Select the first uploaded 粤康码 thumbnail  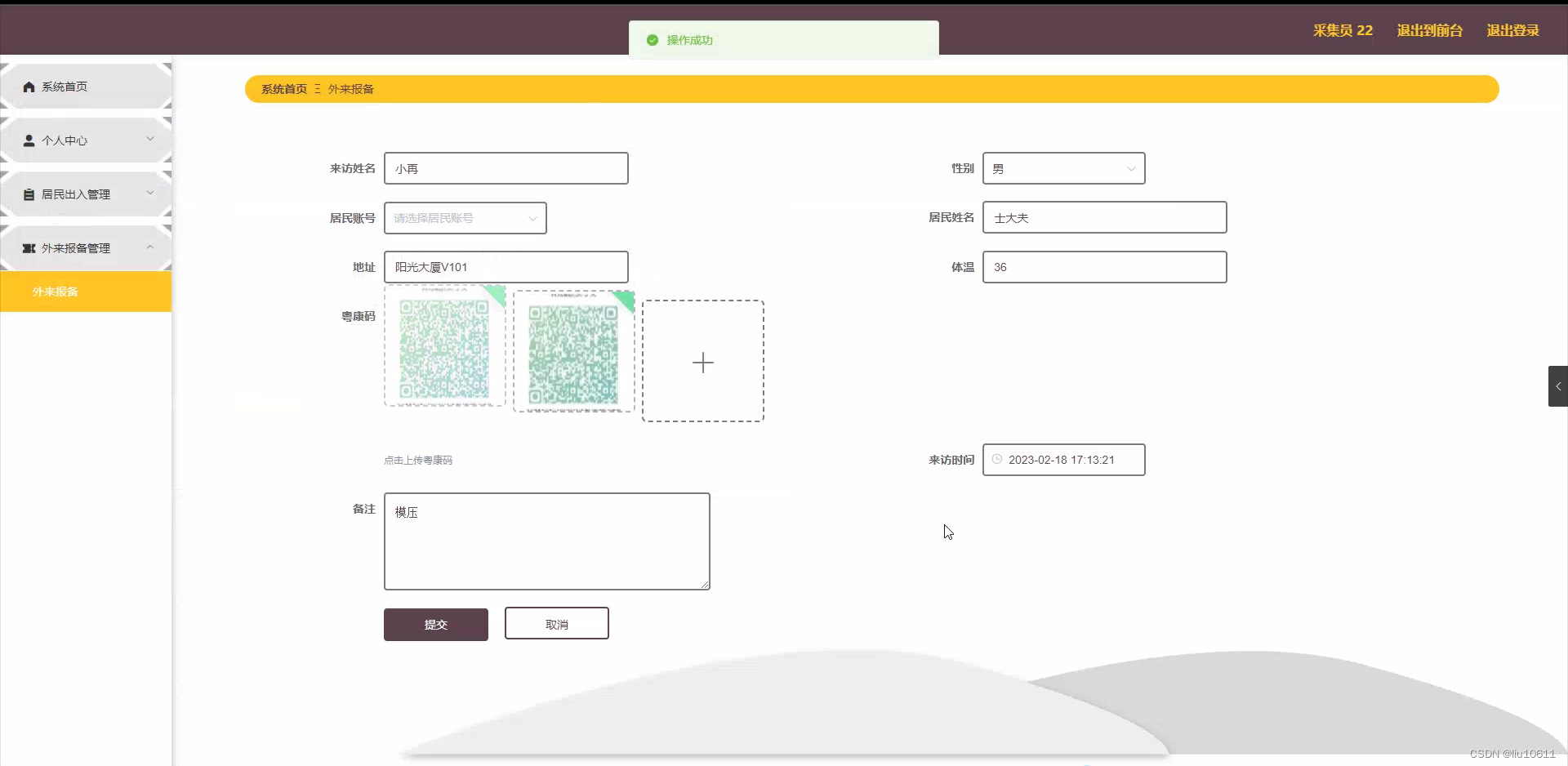pos(445,345)
